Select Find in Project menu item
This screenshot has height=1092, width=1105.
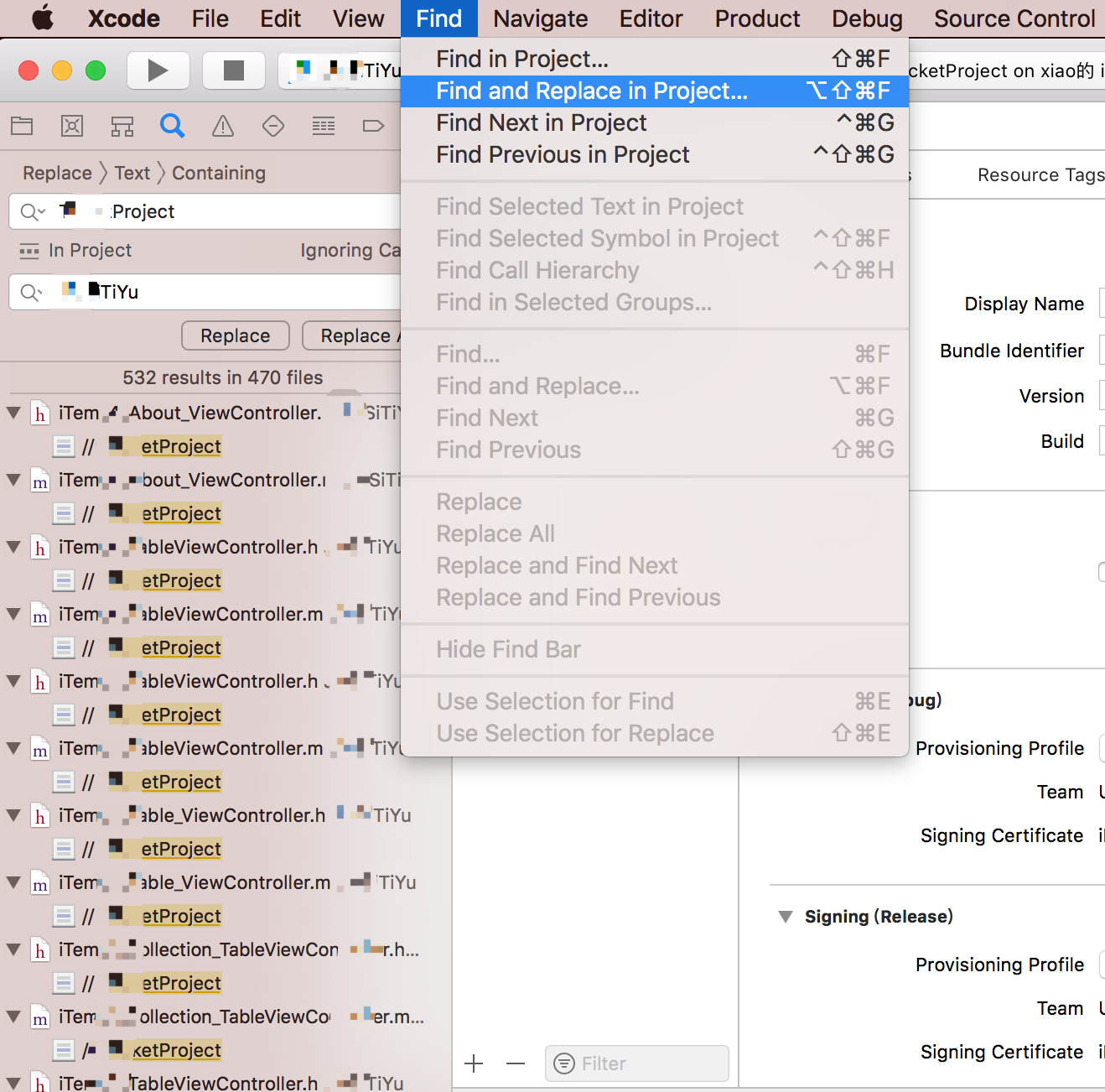tap(655, 59)
